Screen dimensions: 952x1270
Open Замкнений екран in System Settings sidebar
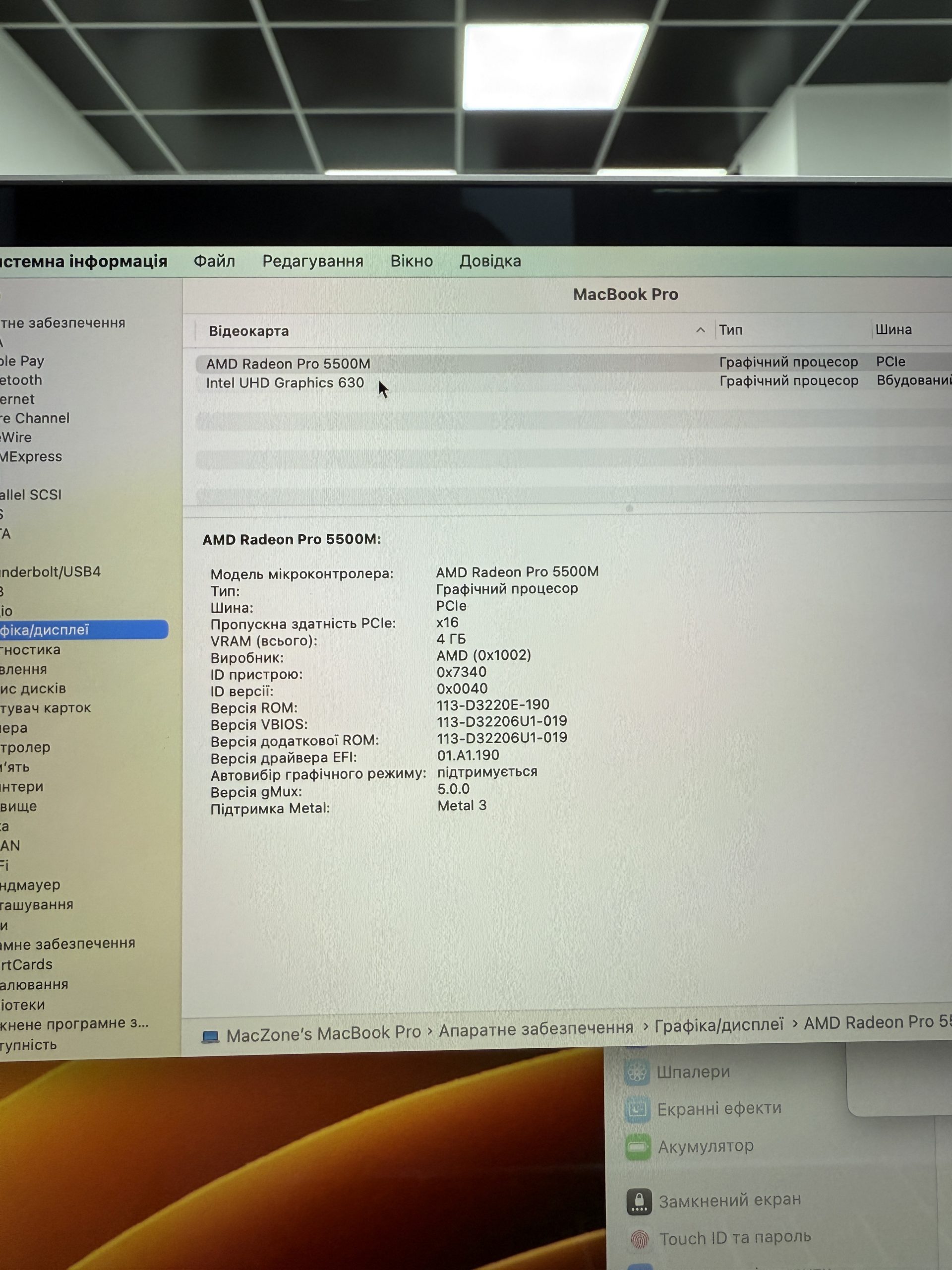click(x=730, y=1200)
